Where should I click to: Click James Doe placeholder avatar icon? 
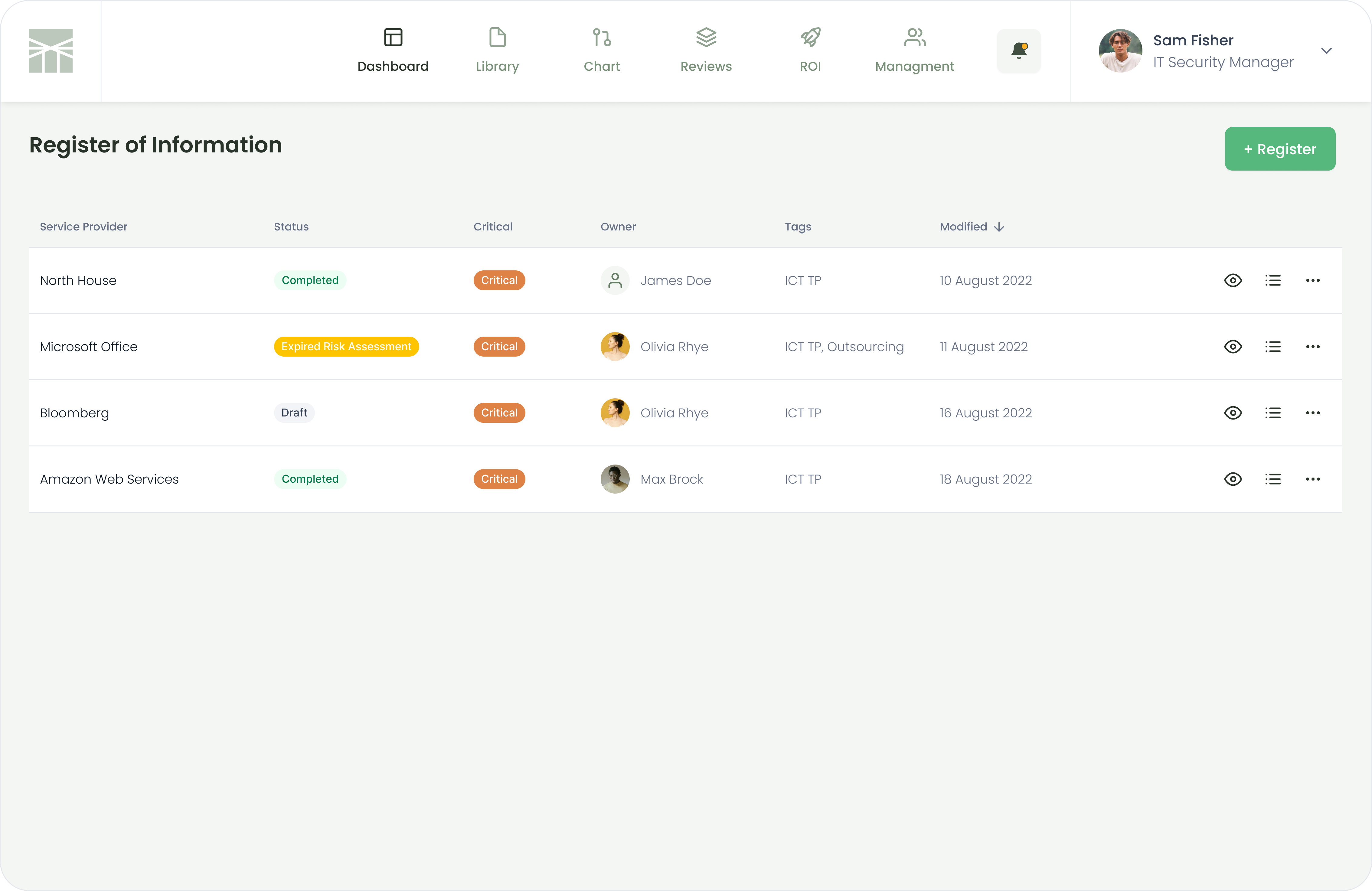(x=615, y=280)
